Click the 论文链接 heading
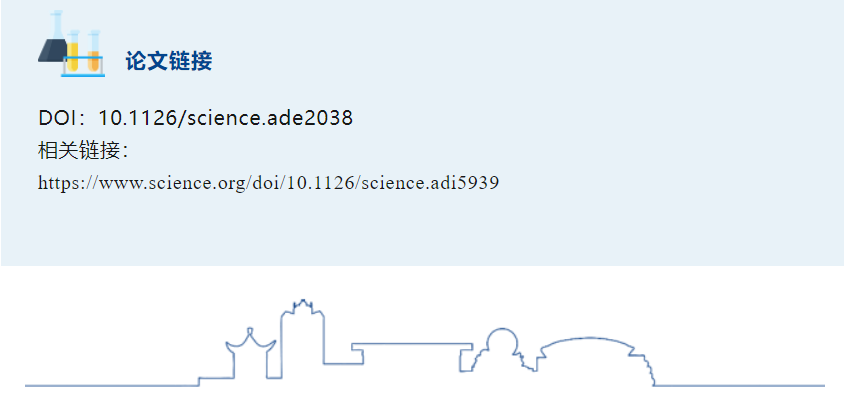This screenshot has height=409, width=844. click(x=168, y=61)
